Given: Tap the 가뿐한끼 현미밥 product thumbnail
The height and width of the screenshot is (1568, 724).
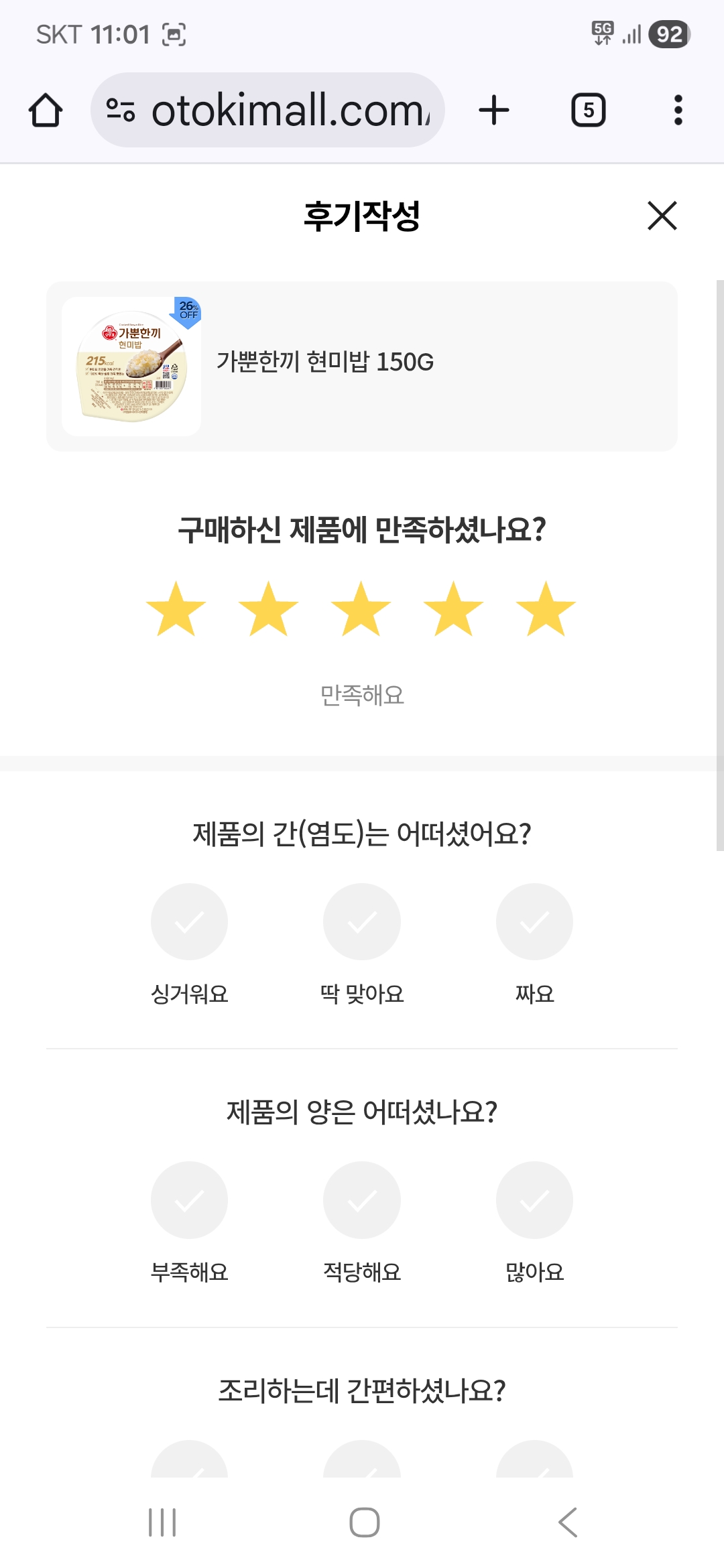Looking at the screenshot, I should pos(131,367).
